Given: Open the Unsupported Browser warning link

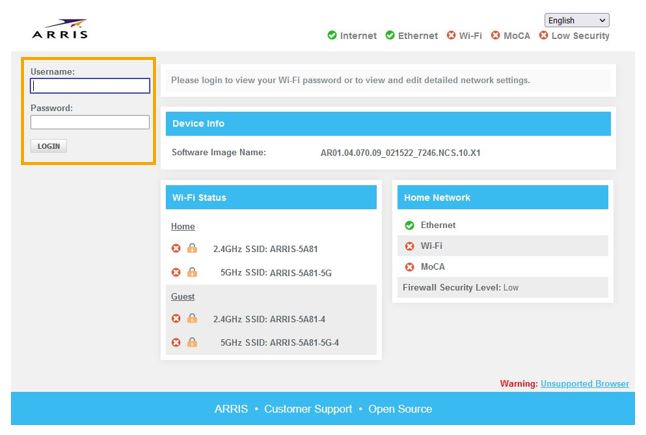Looking at the screenshot, I should pyautogui.click(x=585, y=384).
